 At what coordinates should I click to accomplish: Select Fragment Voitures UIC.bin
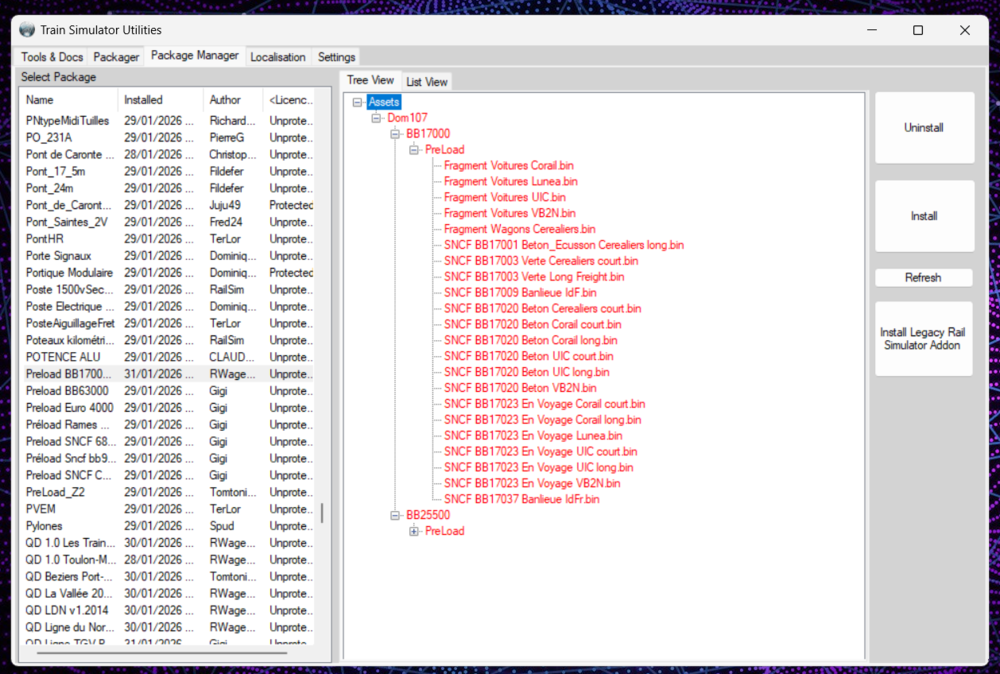tap(504, 198)
